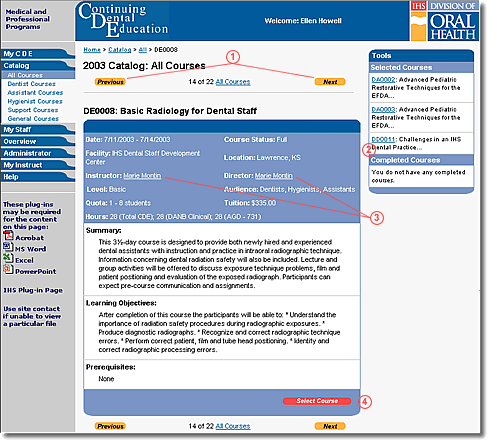Screen dimensions: 488x441
Task: Click Medical and Professional Programs header
Action: 28,19
